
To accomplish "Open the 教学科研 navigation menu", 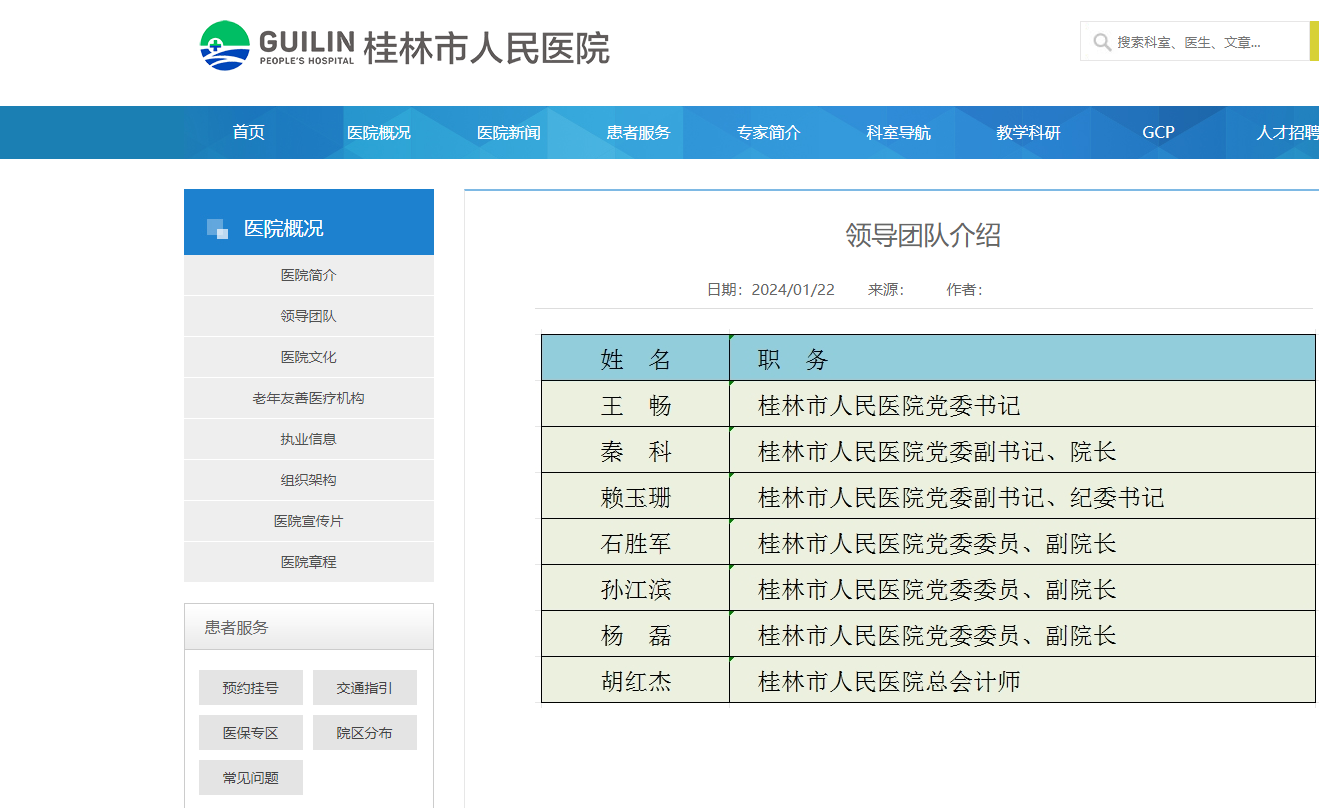I will (x=1029, y=132).
